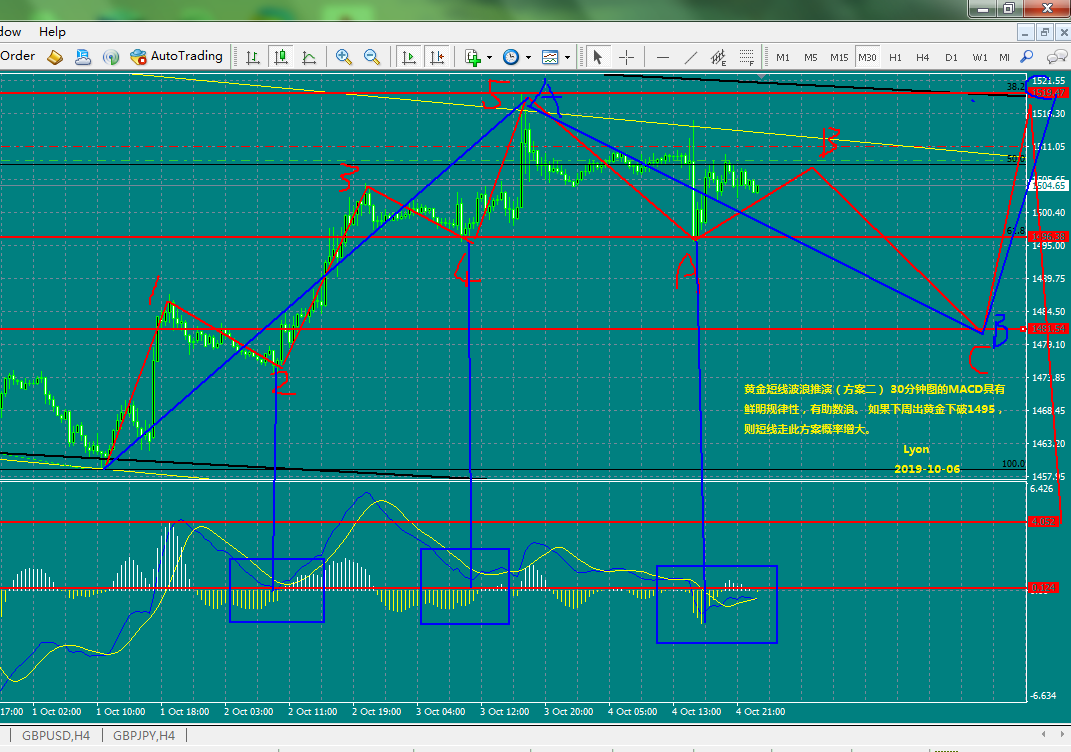Image resolution: width=1071 pixels, height=752 pixels.
Task: Click the current price 1504.65 label
Action: tap(1048, 185)
